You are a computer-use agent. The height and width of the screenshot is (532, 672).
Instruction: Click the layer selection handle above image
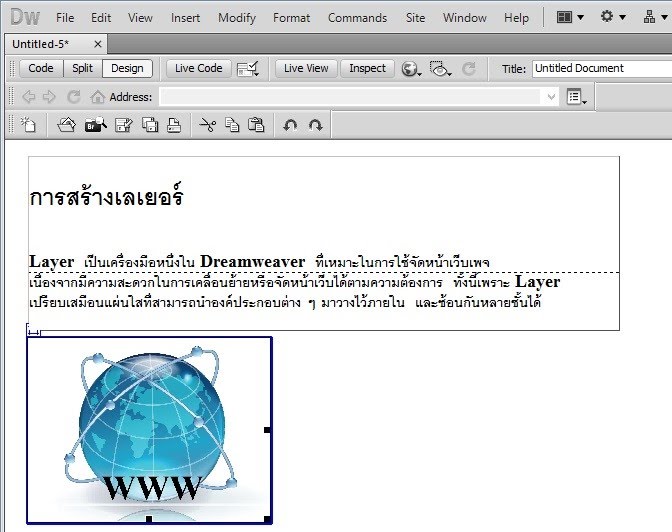33,330
